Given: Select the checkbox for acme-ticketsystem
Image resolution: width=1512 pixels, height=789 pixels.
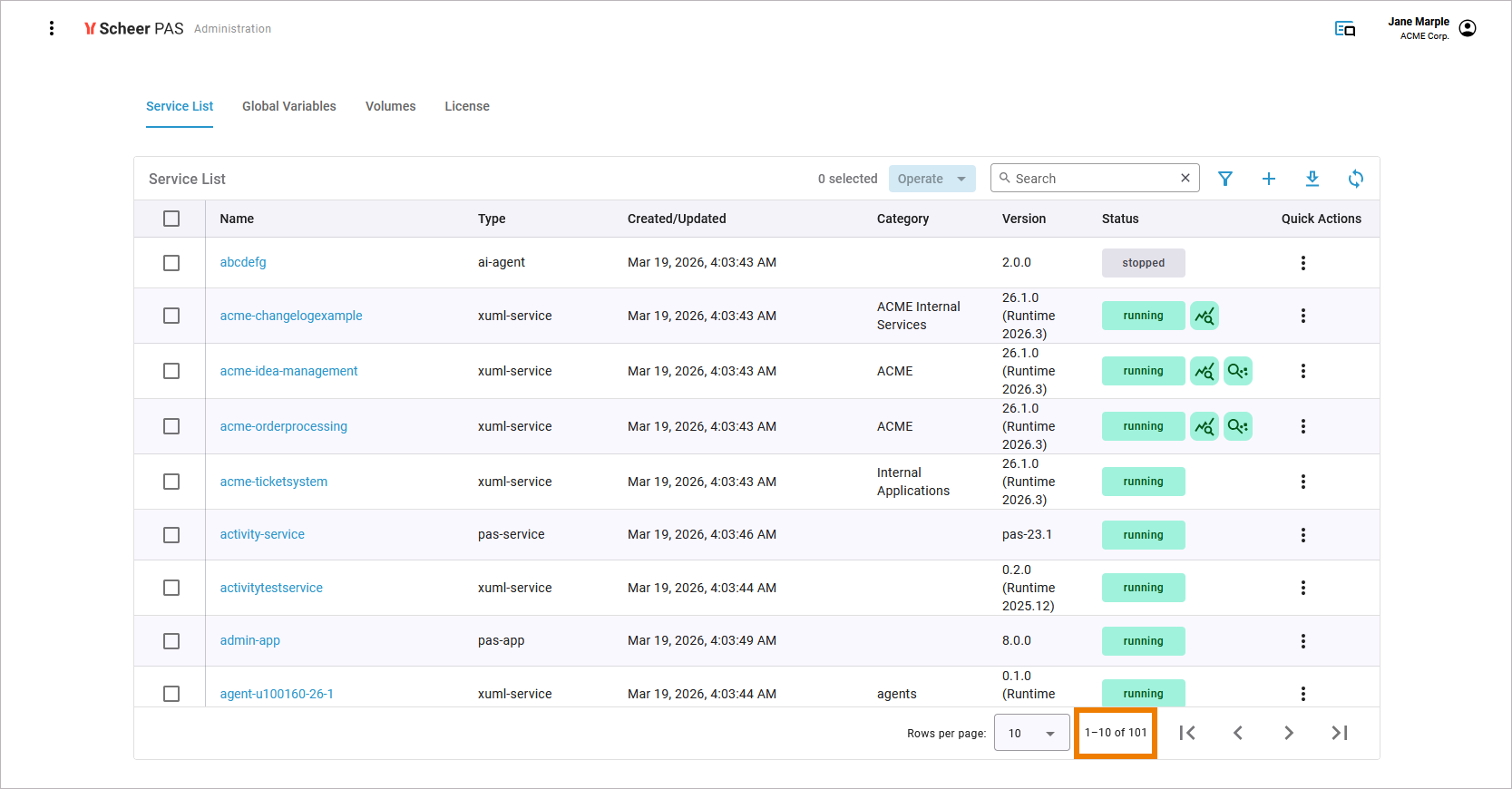Looking at the screenshot, I should 171,482.
